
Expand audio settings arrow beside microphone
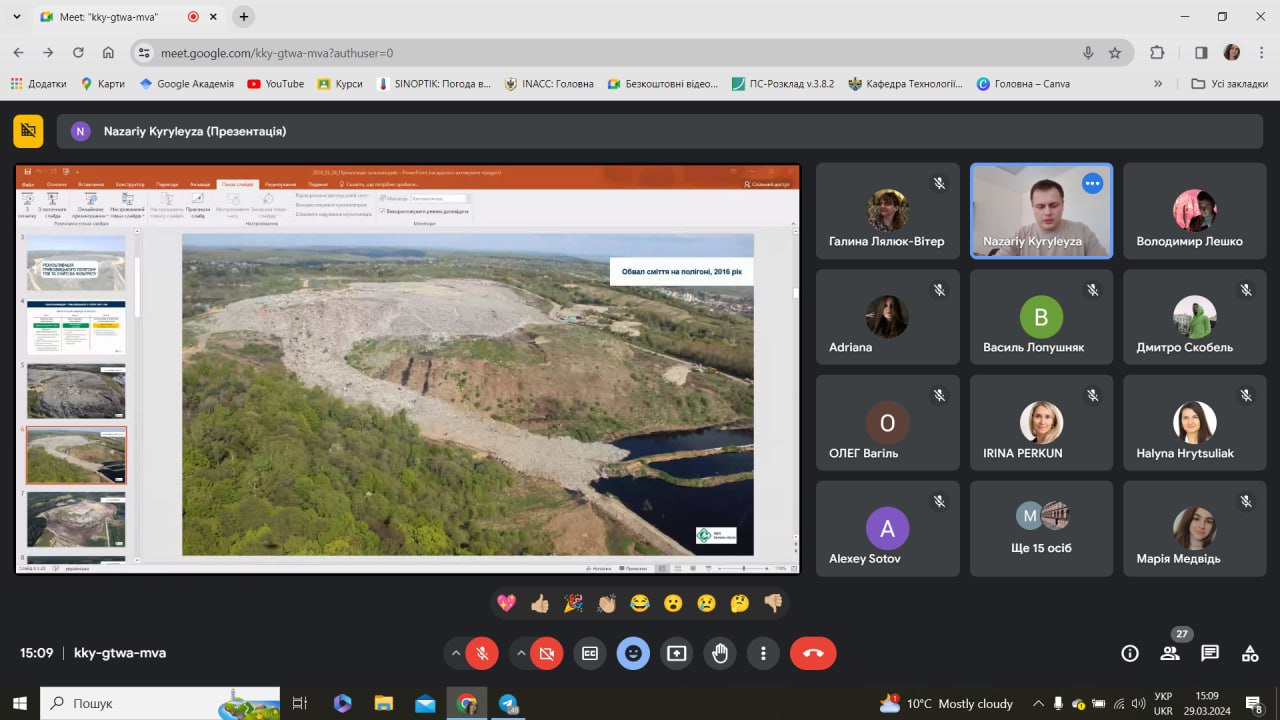click(456, 653)
